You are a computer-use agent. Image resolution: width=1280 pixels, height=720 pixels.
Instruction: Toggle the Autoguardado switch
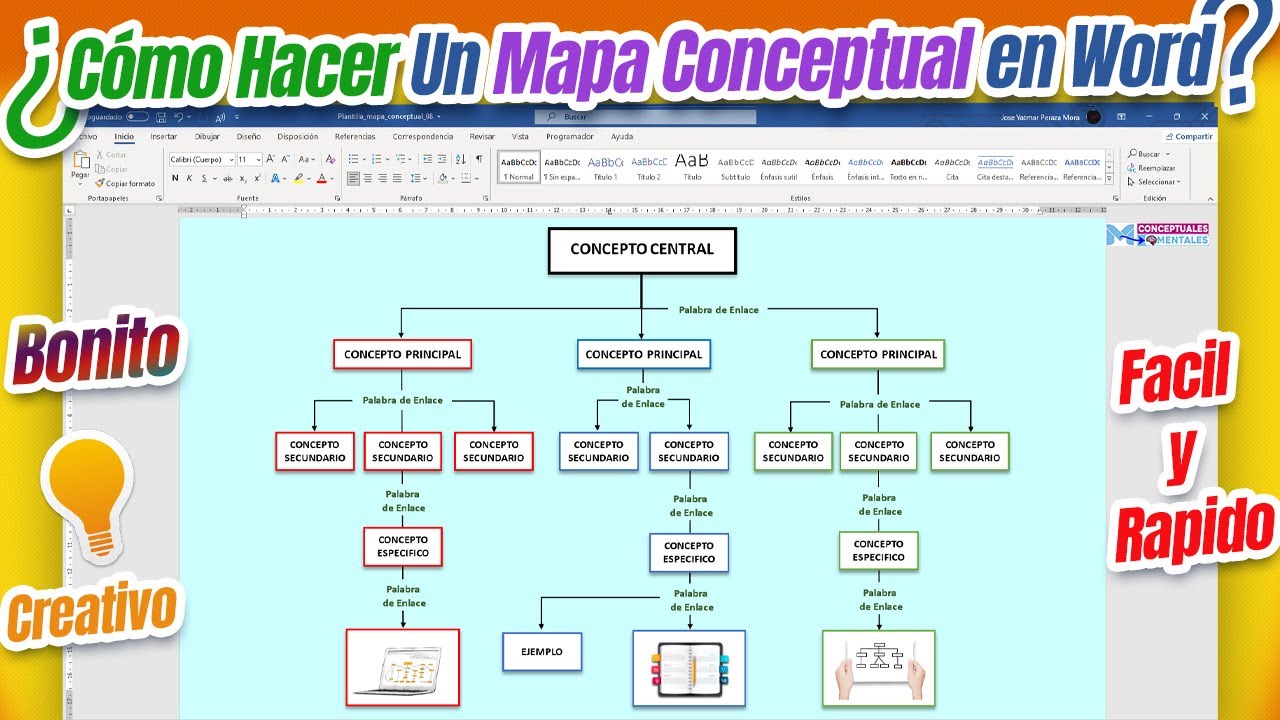(x=137, y=117)
